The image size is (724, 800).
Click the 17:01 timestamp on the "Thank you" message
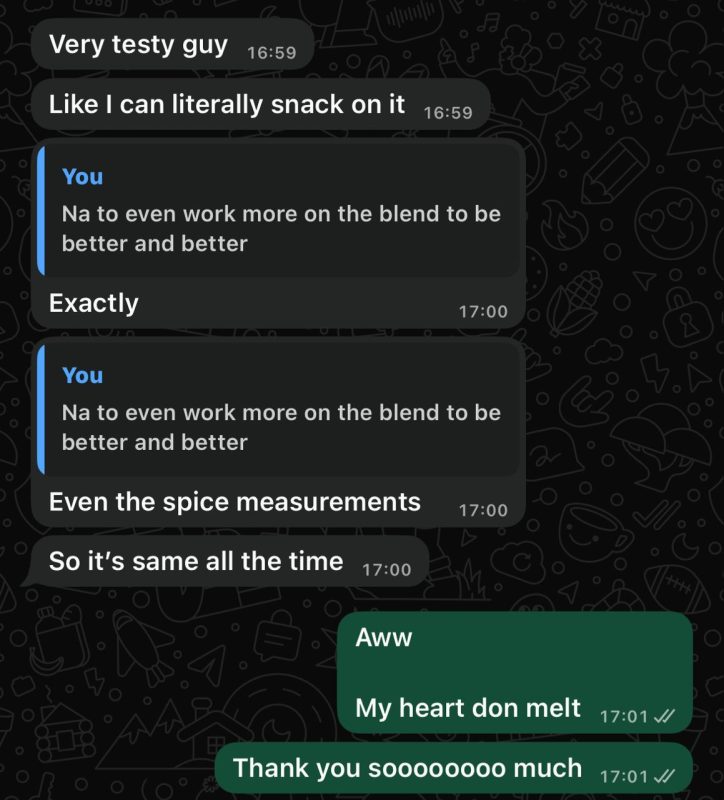(x=624, y=776)
